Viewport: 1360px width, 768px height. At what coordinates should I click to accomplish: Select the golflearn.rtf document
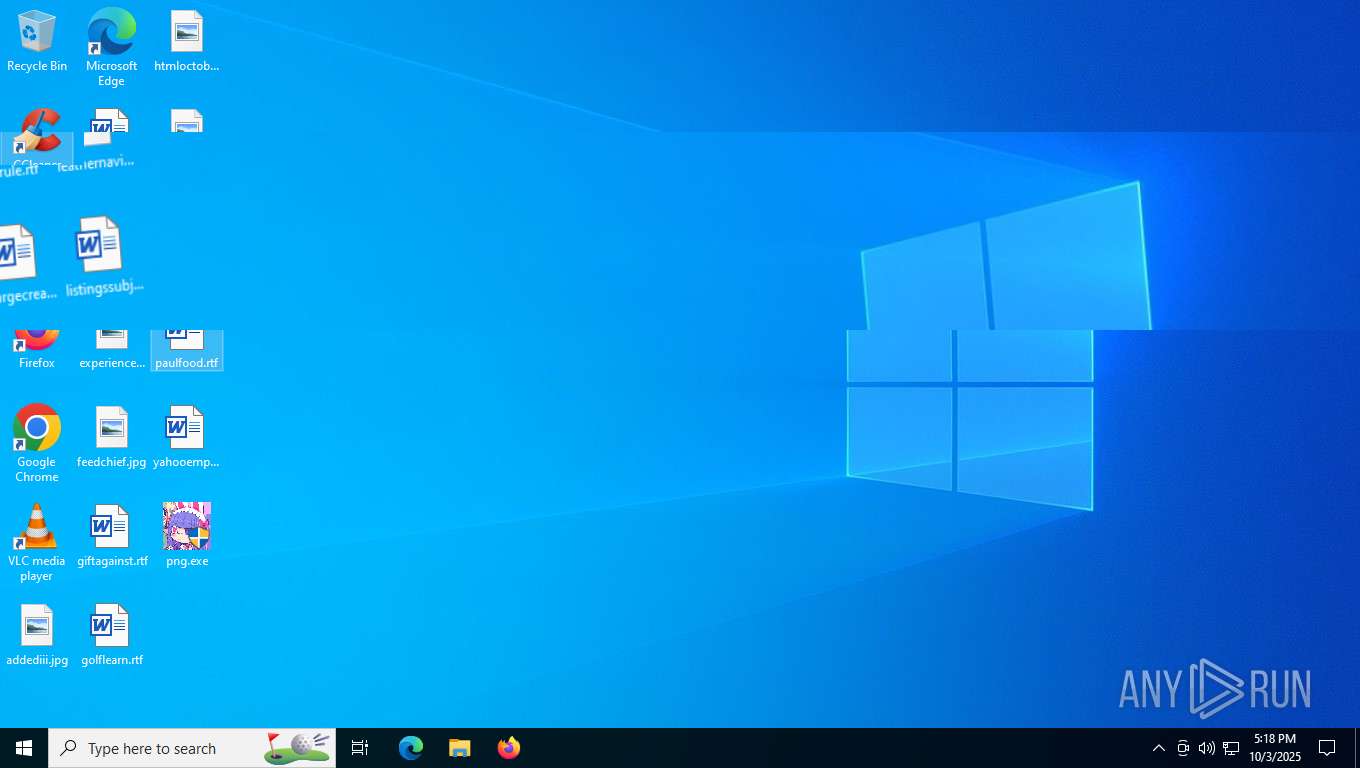click(112, 636)
